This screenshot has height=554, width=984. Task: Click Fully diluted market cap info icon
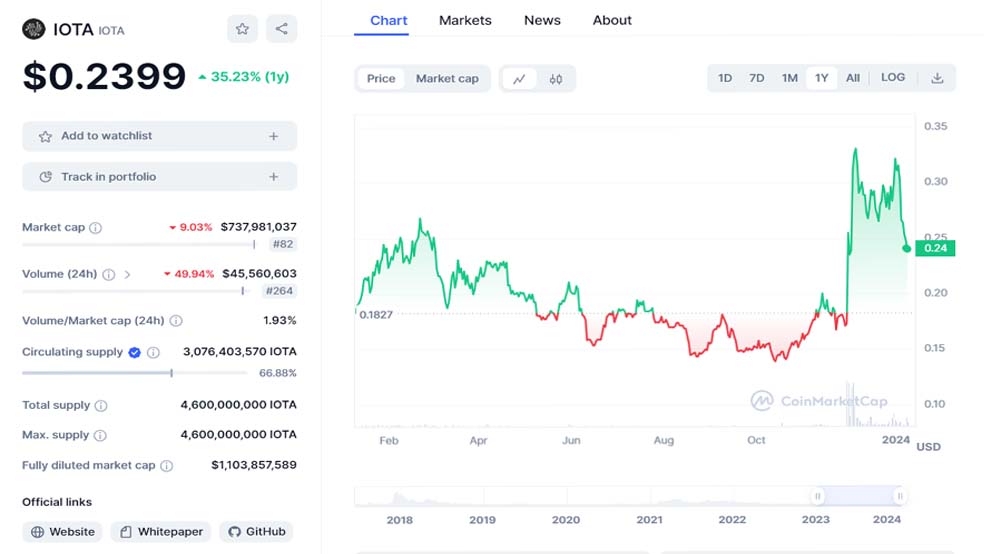[167, 466]
